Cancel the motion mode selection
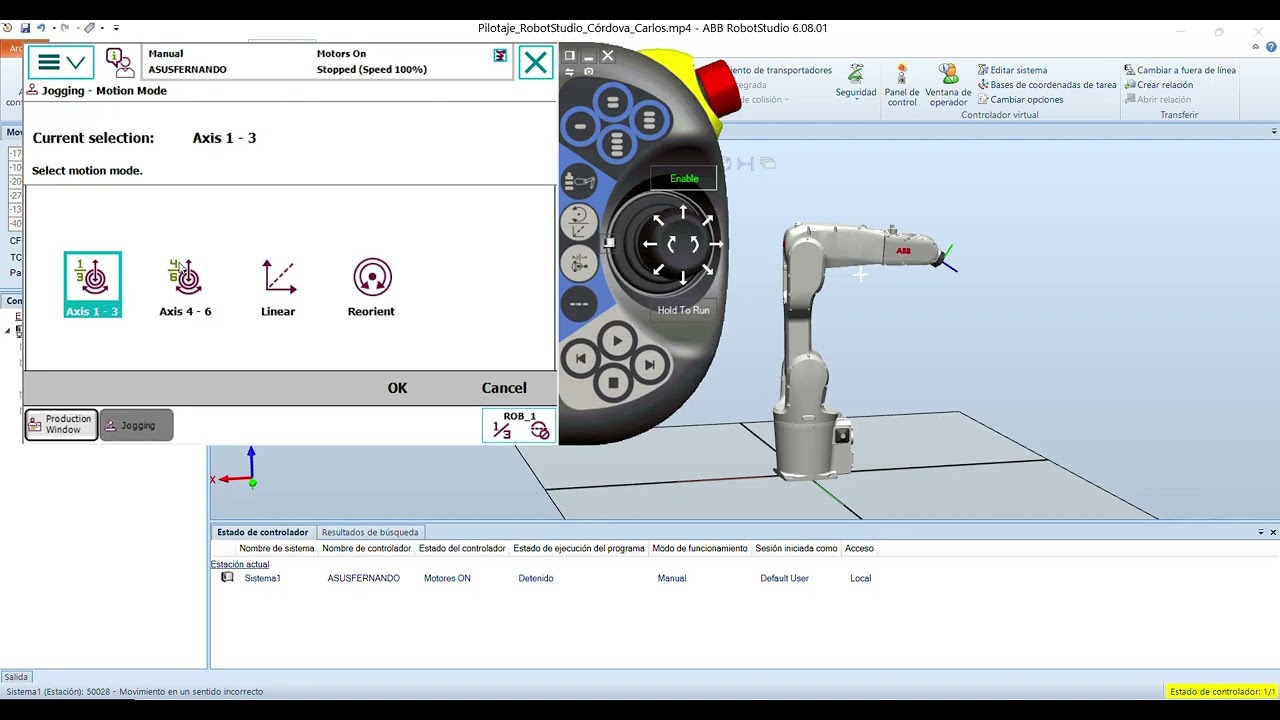The image size is (1280, 720). pos(504,388)
